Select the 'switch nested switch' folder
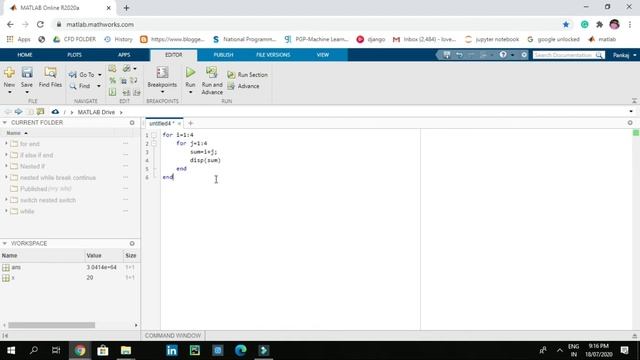 (48, 200)
